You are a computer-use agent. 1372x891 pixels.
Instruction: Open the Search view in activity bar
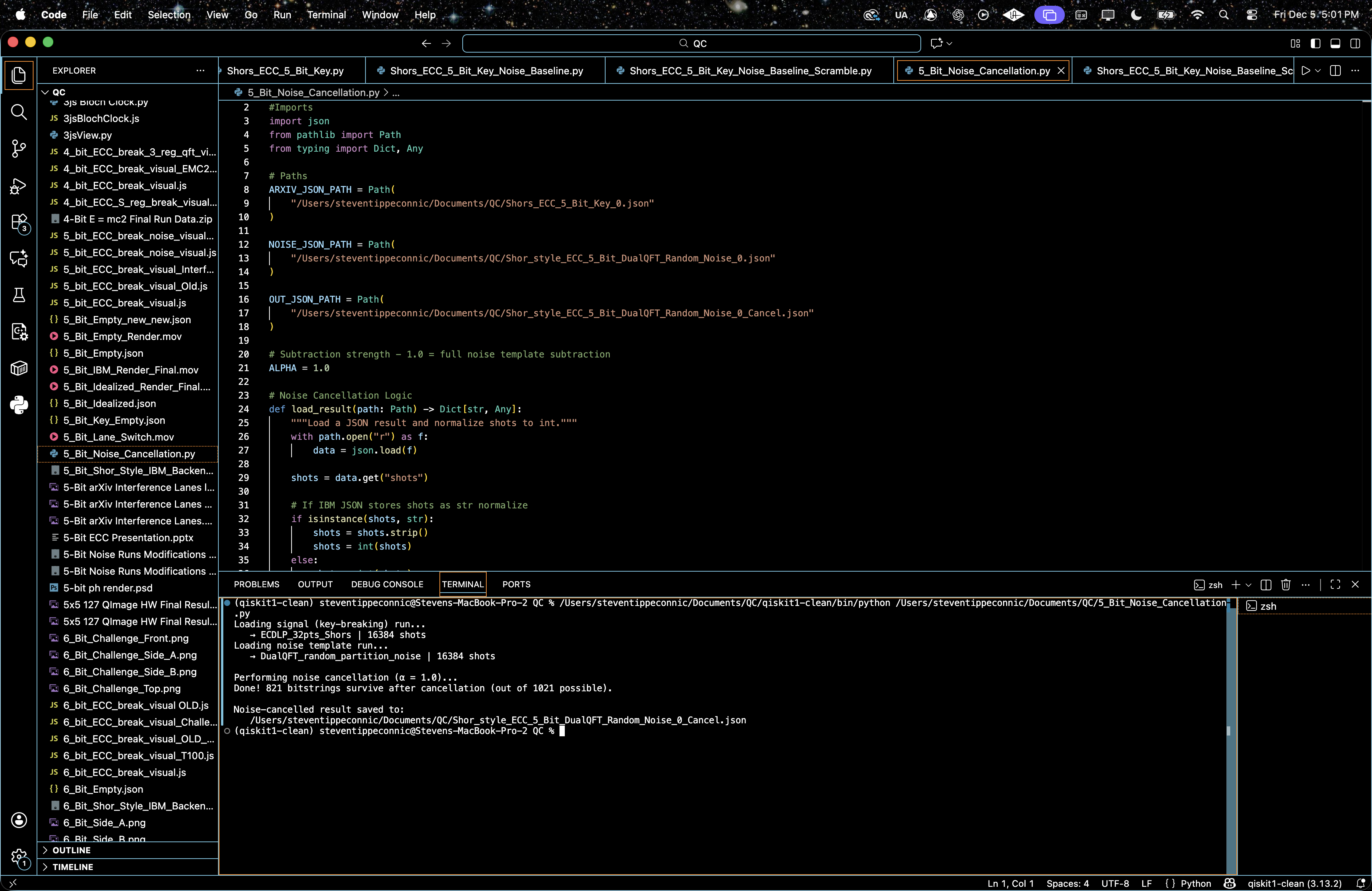18,112
